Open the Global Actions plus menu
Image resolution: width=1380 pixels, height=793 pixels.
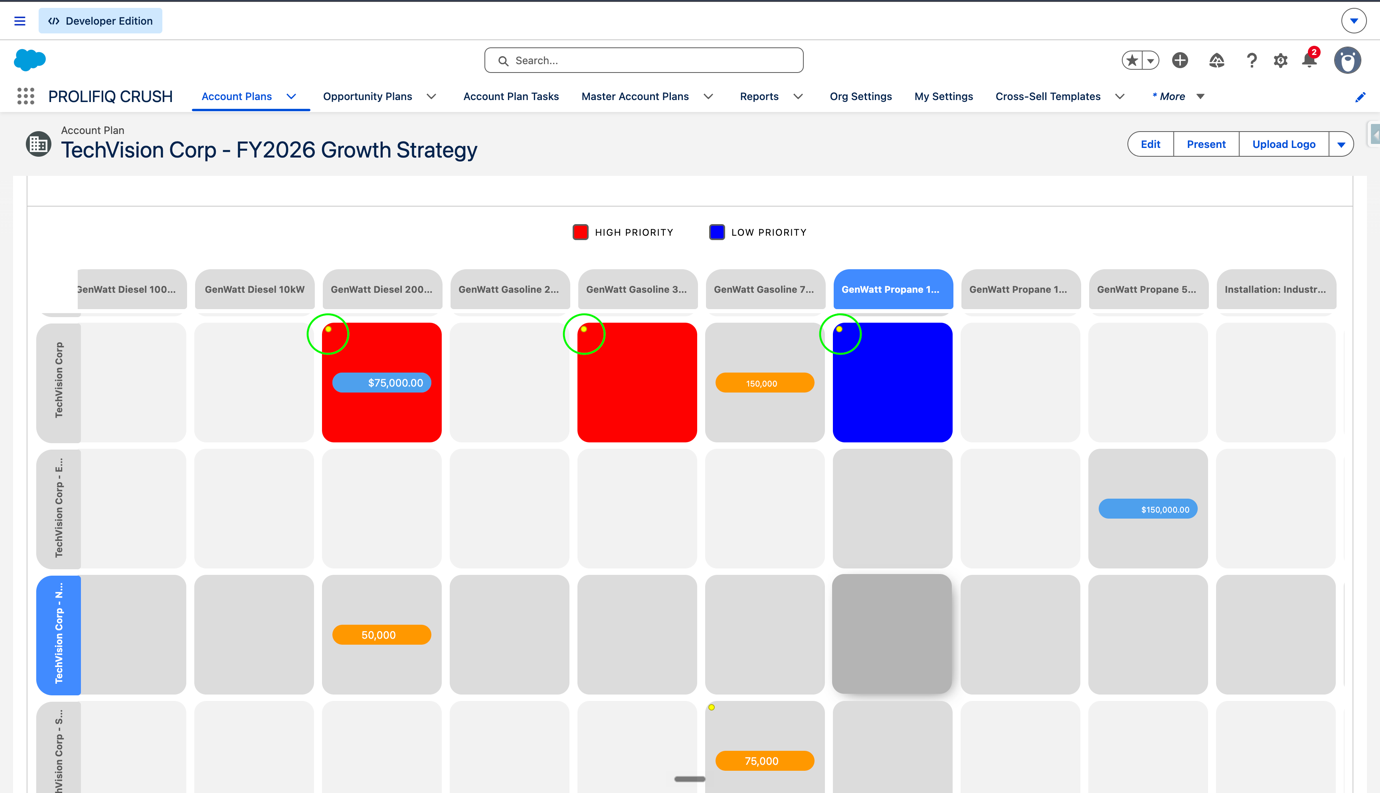tap(1180, 61)
